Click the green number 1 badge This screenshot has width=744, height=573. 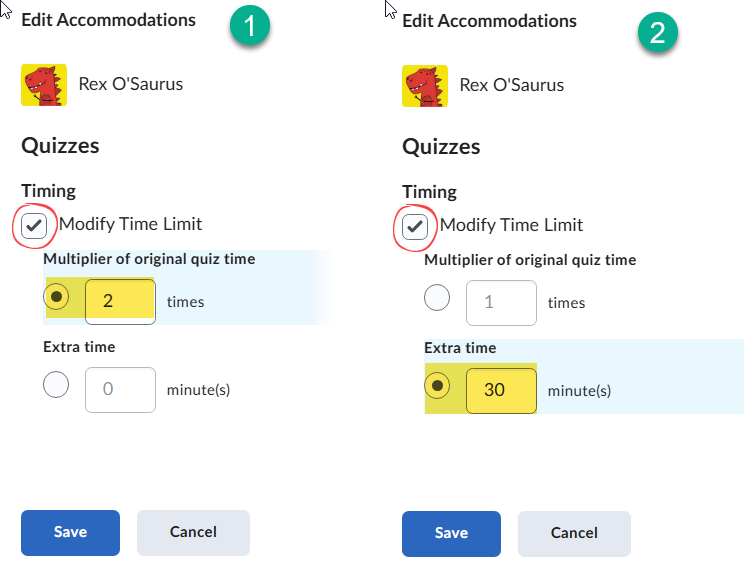pyautogui.click(x=250, y=28)
